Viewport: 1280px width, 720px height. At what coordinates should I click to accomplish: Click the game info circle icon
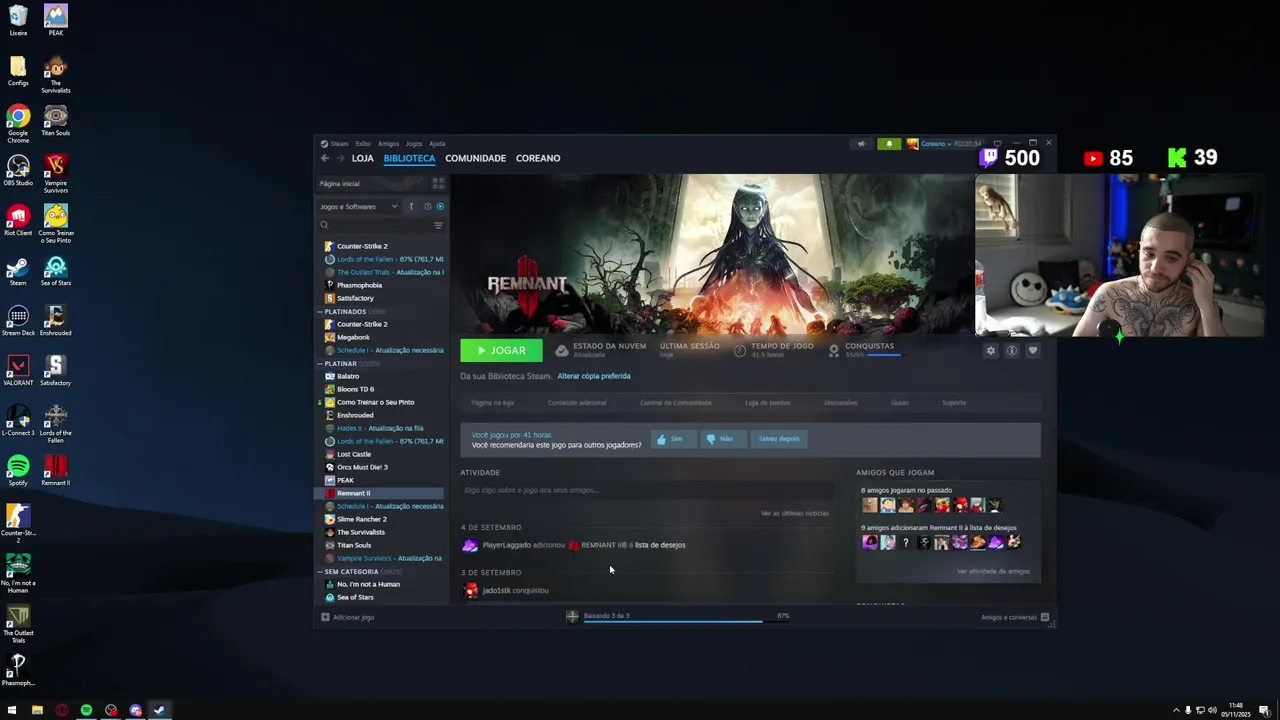[1012, 351]
